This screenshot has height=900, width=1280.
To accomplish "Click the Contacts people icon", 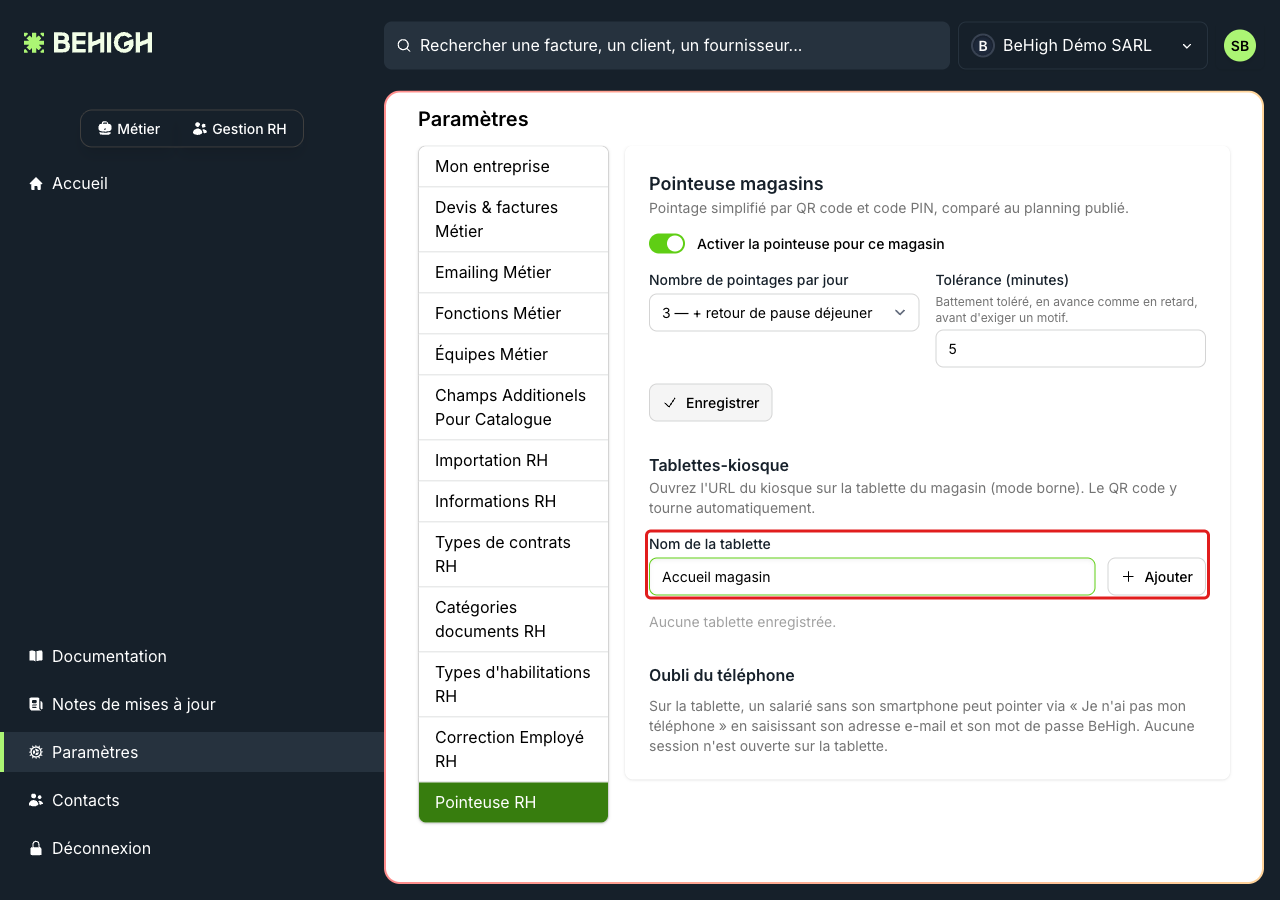I will pos(36,800).
